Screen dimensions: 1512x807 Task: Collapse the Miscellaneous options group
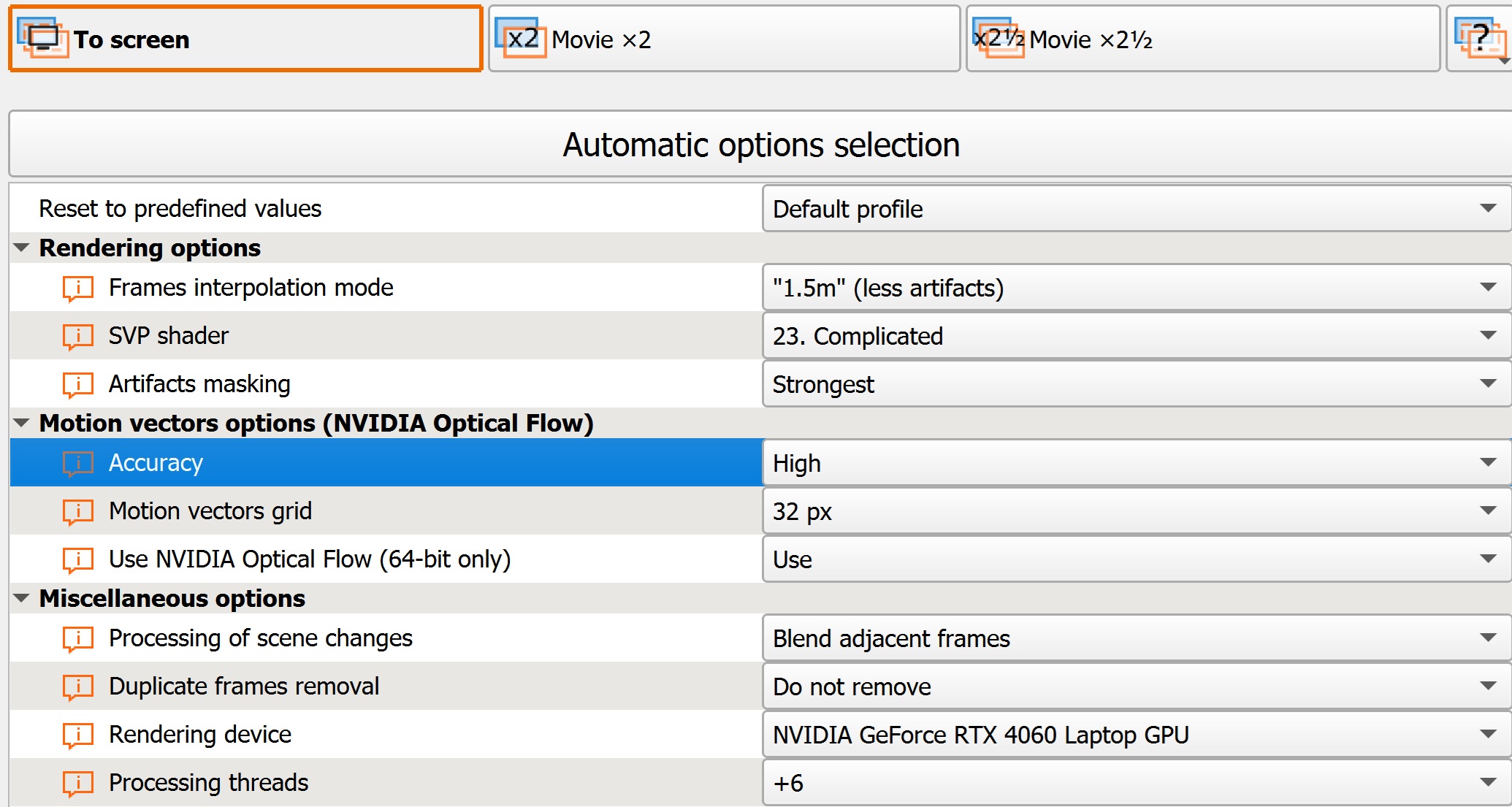21,599
